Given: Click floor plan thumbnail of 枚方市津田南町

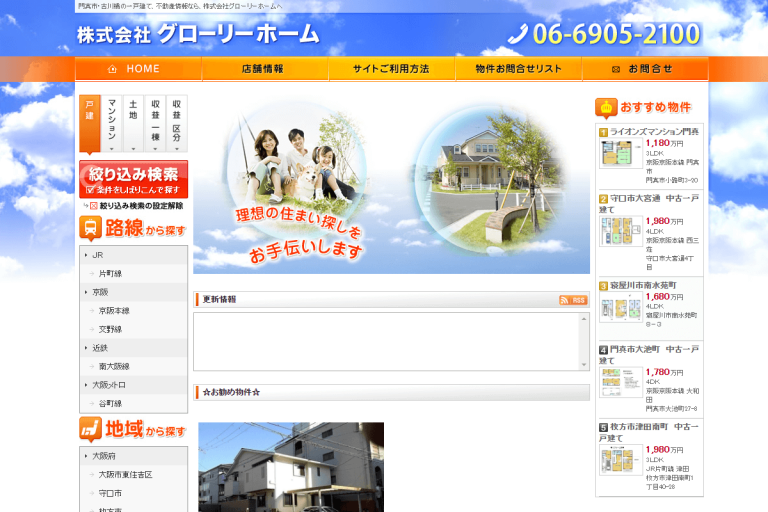Looking at the screenshot, I should coord(621,460).
